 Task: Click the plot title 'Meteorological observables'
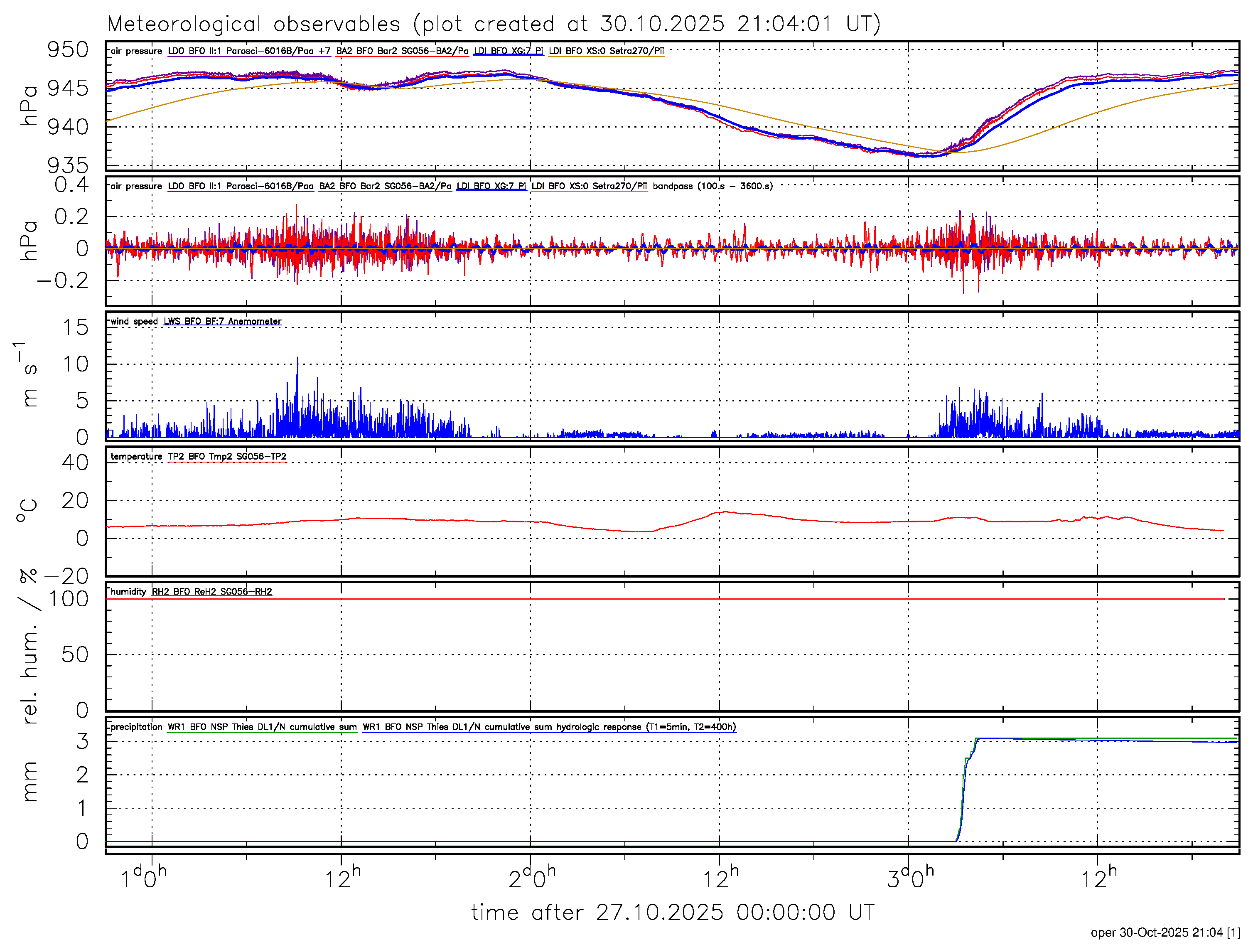(x=254, y=25)
